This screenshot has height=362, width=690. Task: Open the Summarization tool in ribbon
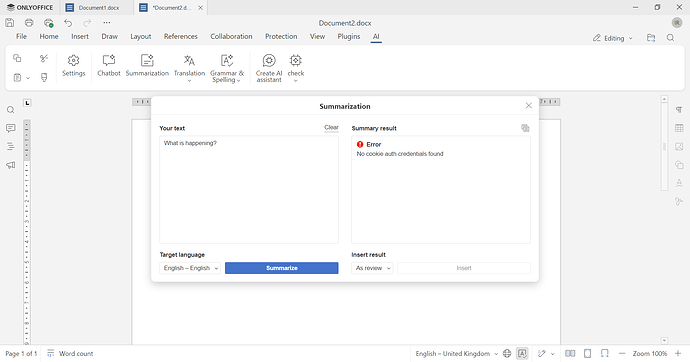tap(147, 66)
